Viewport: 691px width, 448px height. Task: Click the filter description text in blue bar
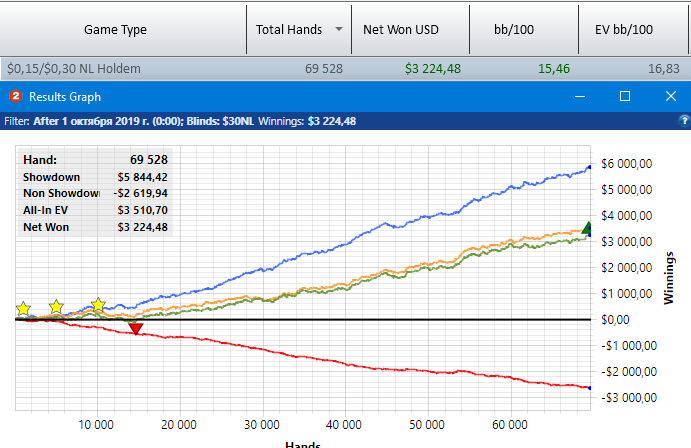click(x=180, y=121)
